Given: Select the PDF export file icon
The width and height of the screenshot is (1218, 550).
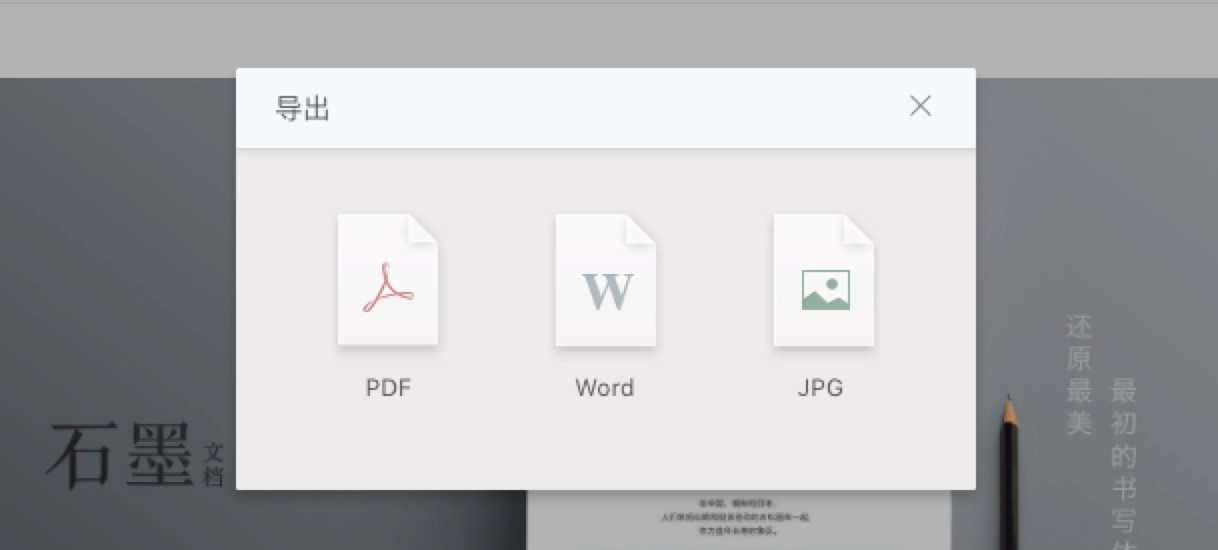Looking at the screenshot, I should [388, 280].
